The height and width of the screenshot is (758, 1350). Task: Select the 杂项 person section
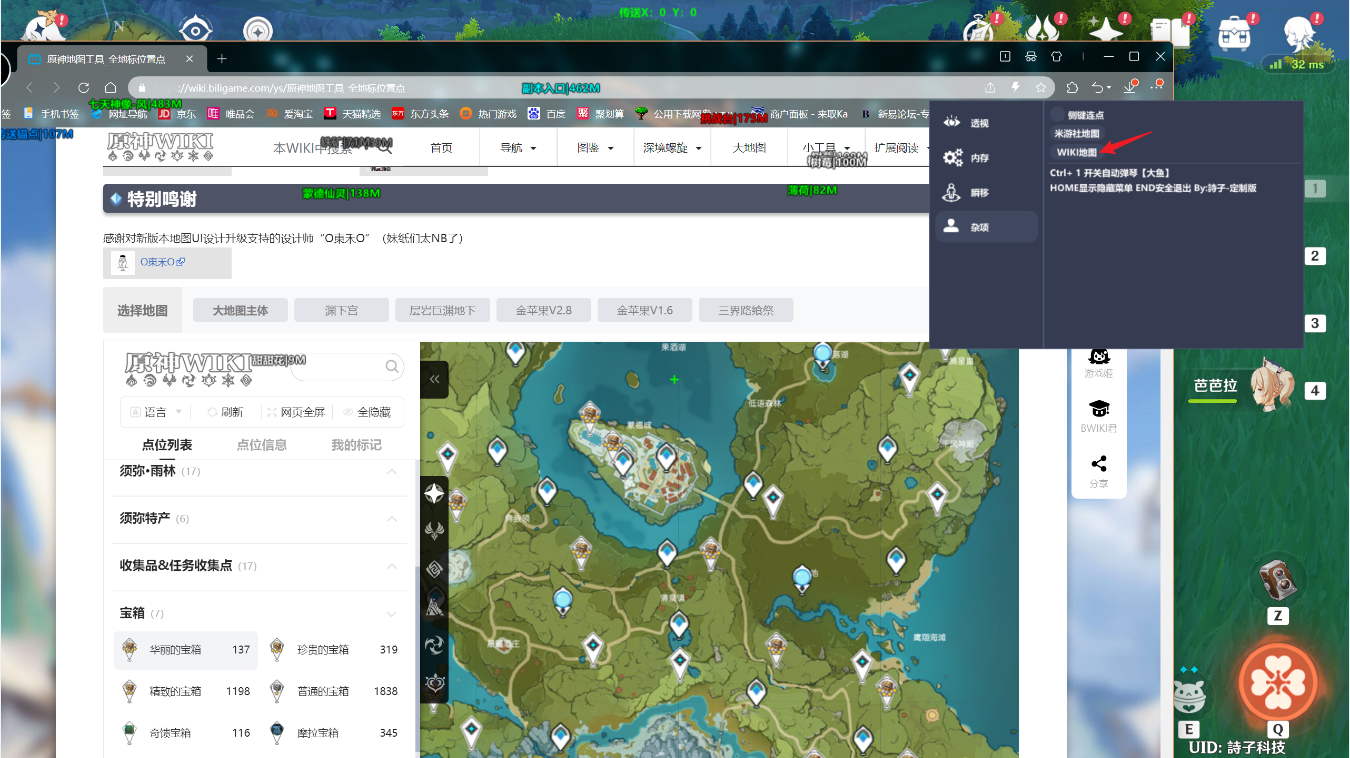[x=986, y=227]
